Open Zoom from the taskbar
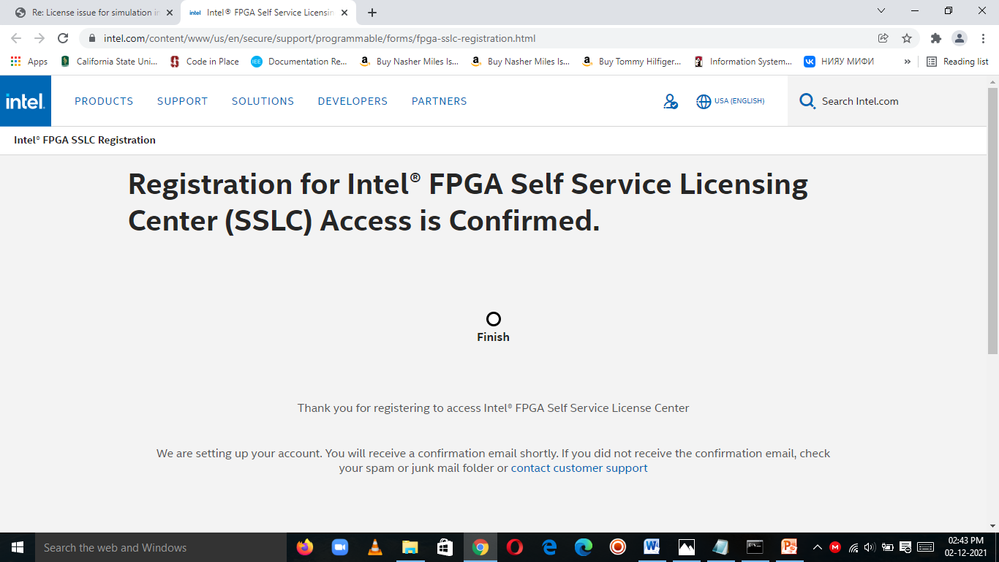 coord(340,547)
